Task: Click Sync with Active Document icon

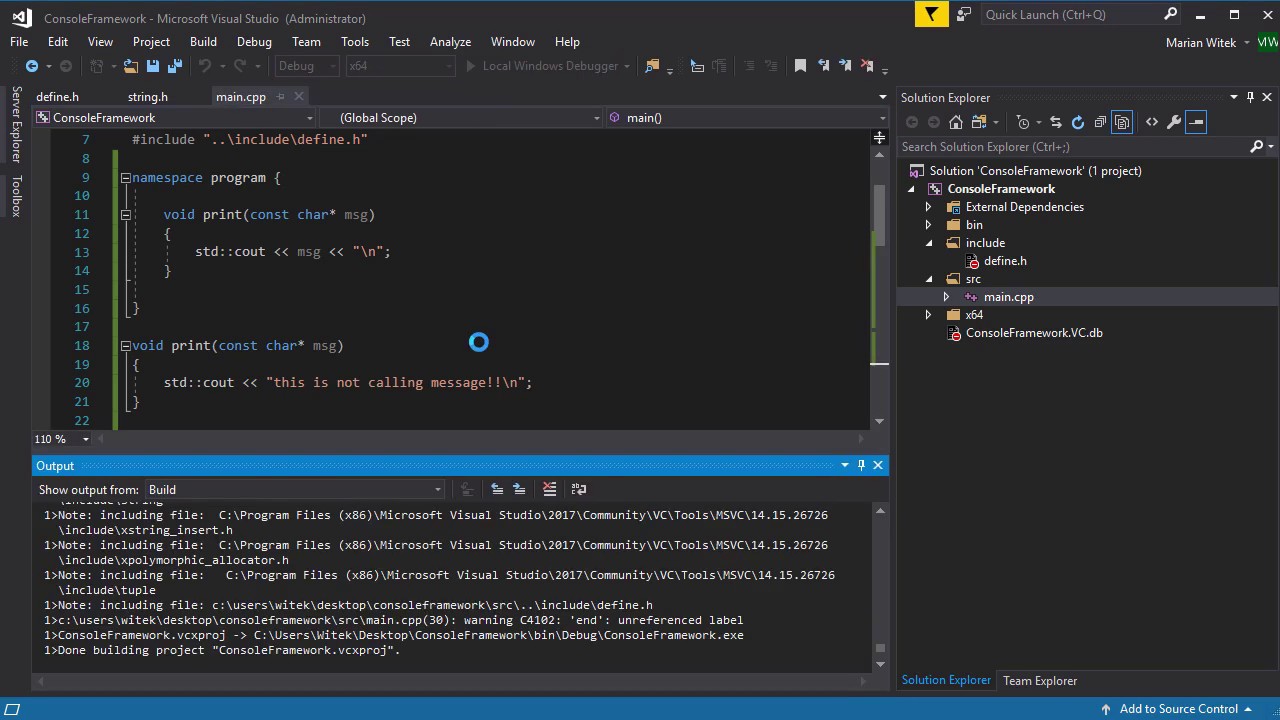Action: (1055, 122)
